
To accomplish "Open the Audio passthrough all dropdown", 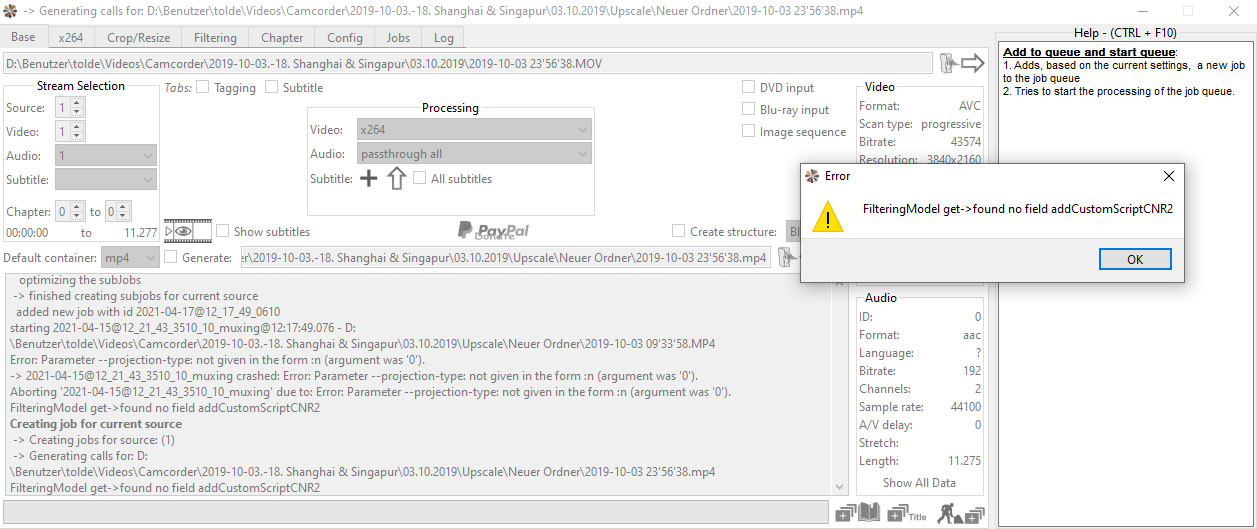I will (474, 154).
